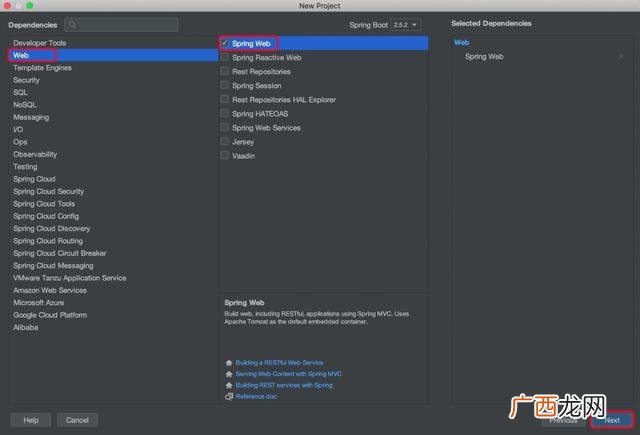640x435 pixels.
Task: Click the green maximize window button
Action: click(x=29, y=5)
